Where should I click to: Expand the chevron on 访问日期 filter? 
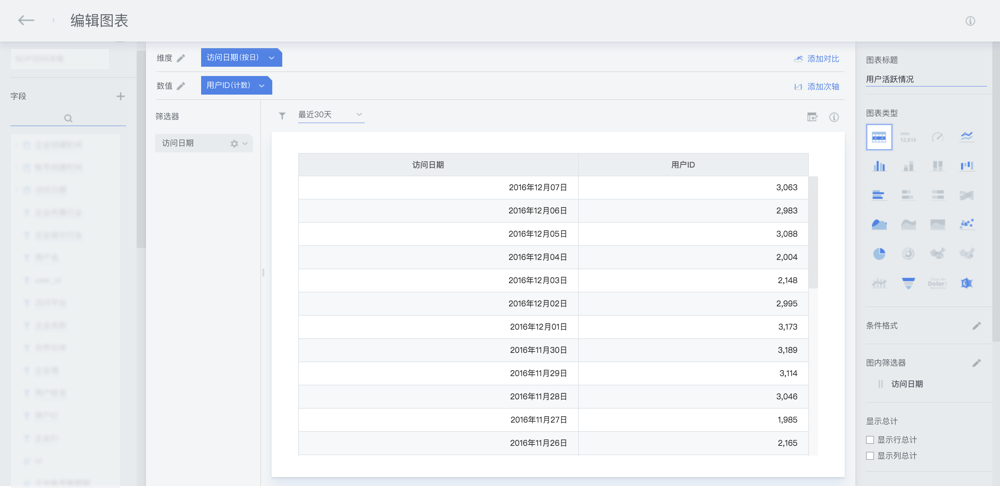pos(245,144)
